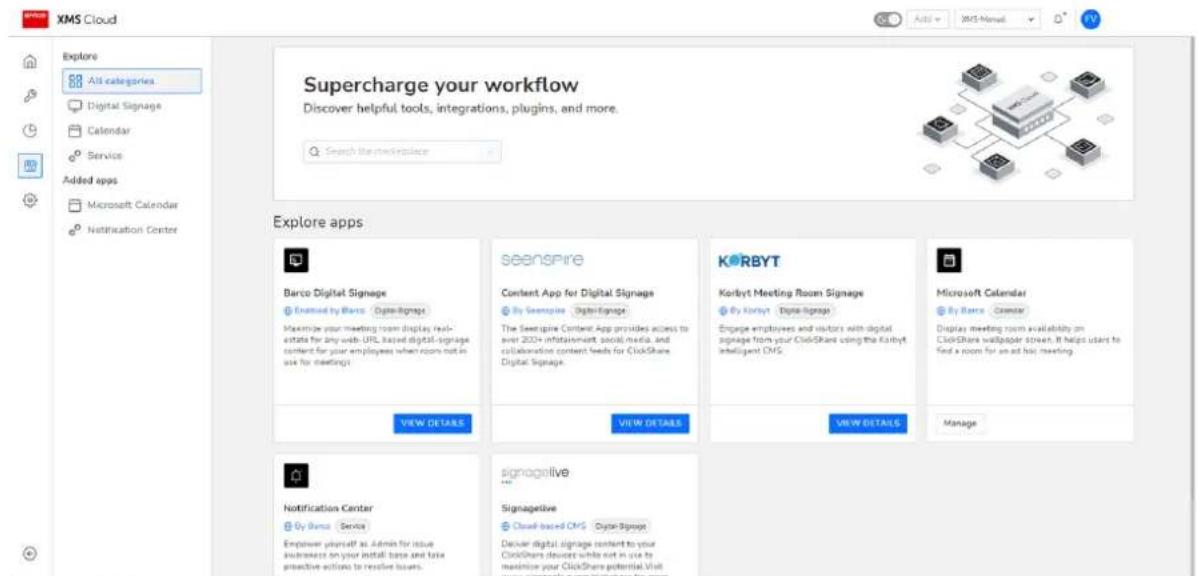This screenshot has height=576, width=1198.
Task: Click the Signagelive logo on its card
Action: [x=536, y=475]
